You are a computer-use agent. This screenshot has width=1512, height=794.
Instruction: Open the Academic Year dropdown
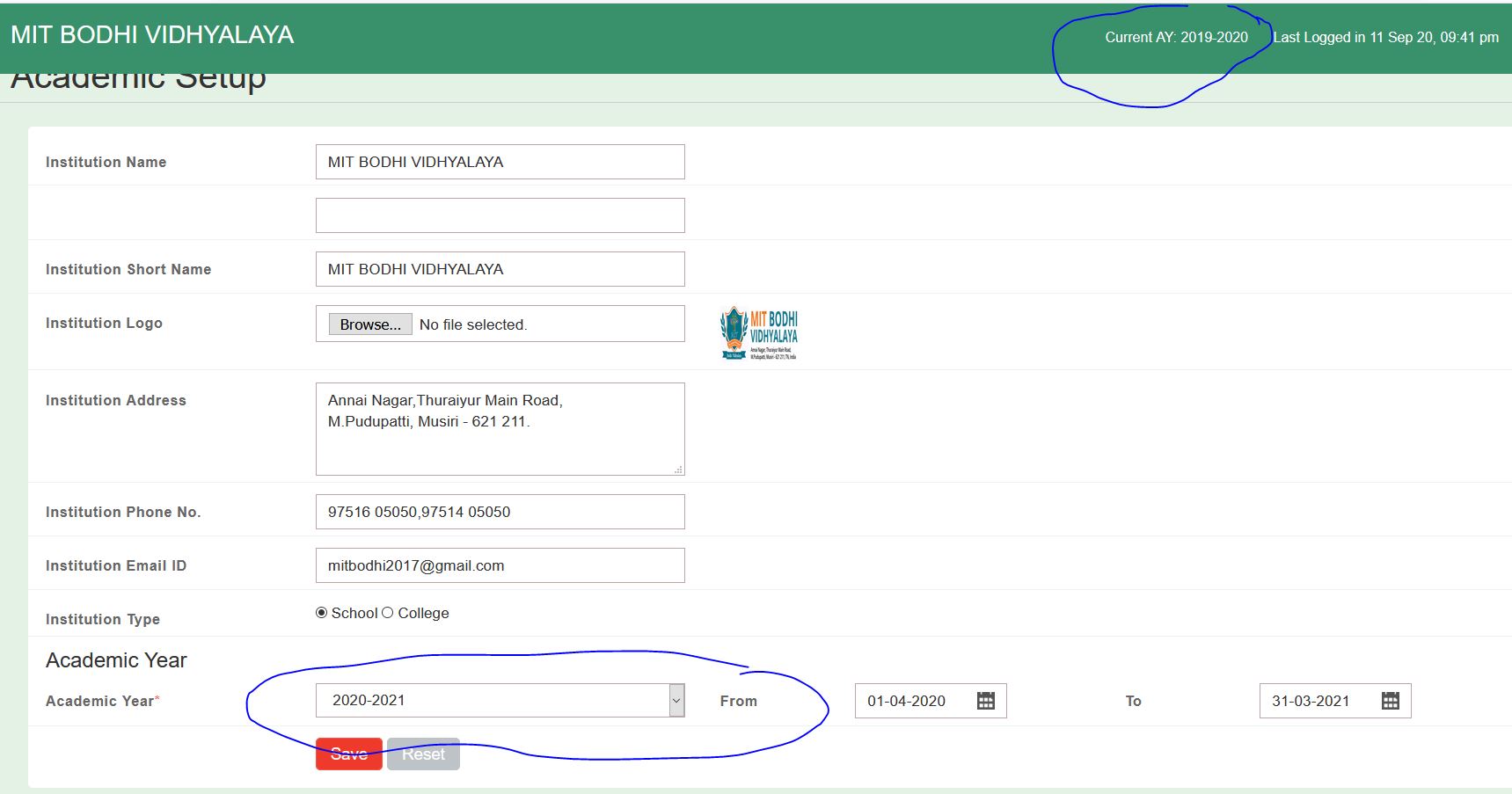(493, 701)
